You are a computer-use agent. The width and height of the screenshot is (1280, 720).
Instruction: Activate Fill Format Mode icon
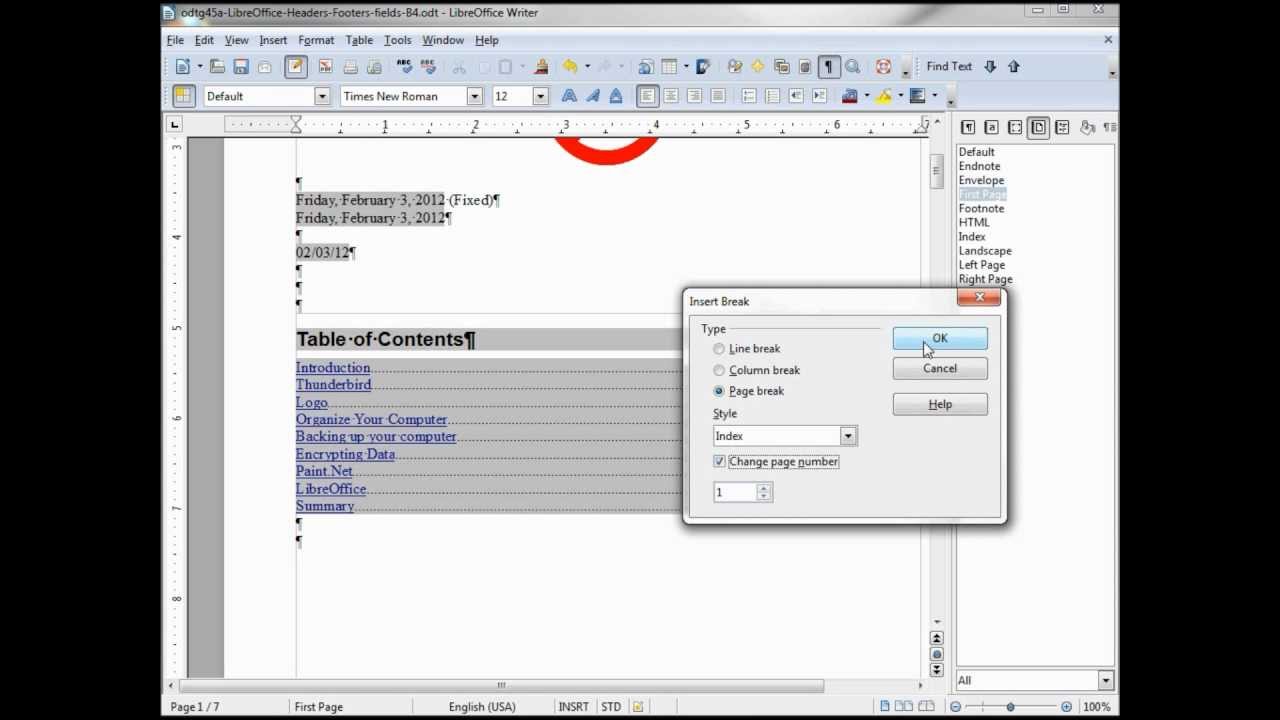tap(1087, 127)
